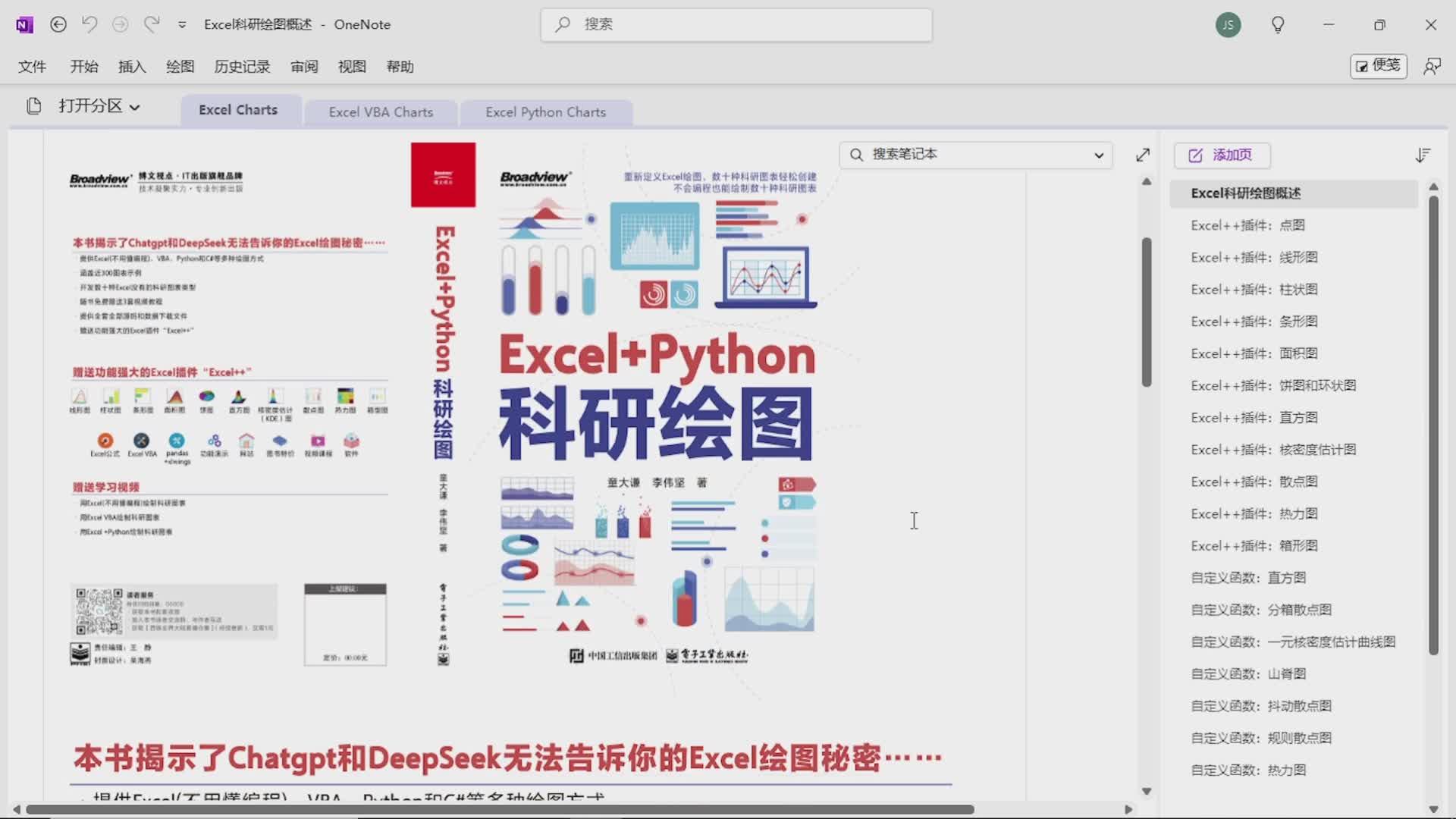The width and height of the screenshot is (1456, 819).
Task: Click the horizontal scrollbar thumb at bottom
Action: pyautogui.click(x=500, y=810)
